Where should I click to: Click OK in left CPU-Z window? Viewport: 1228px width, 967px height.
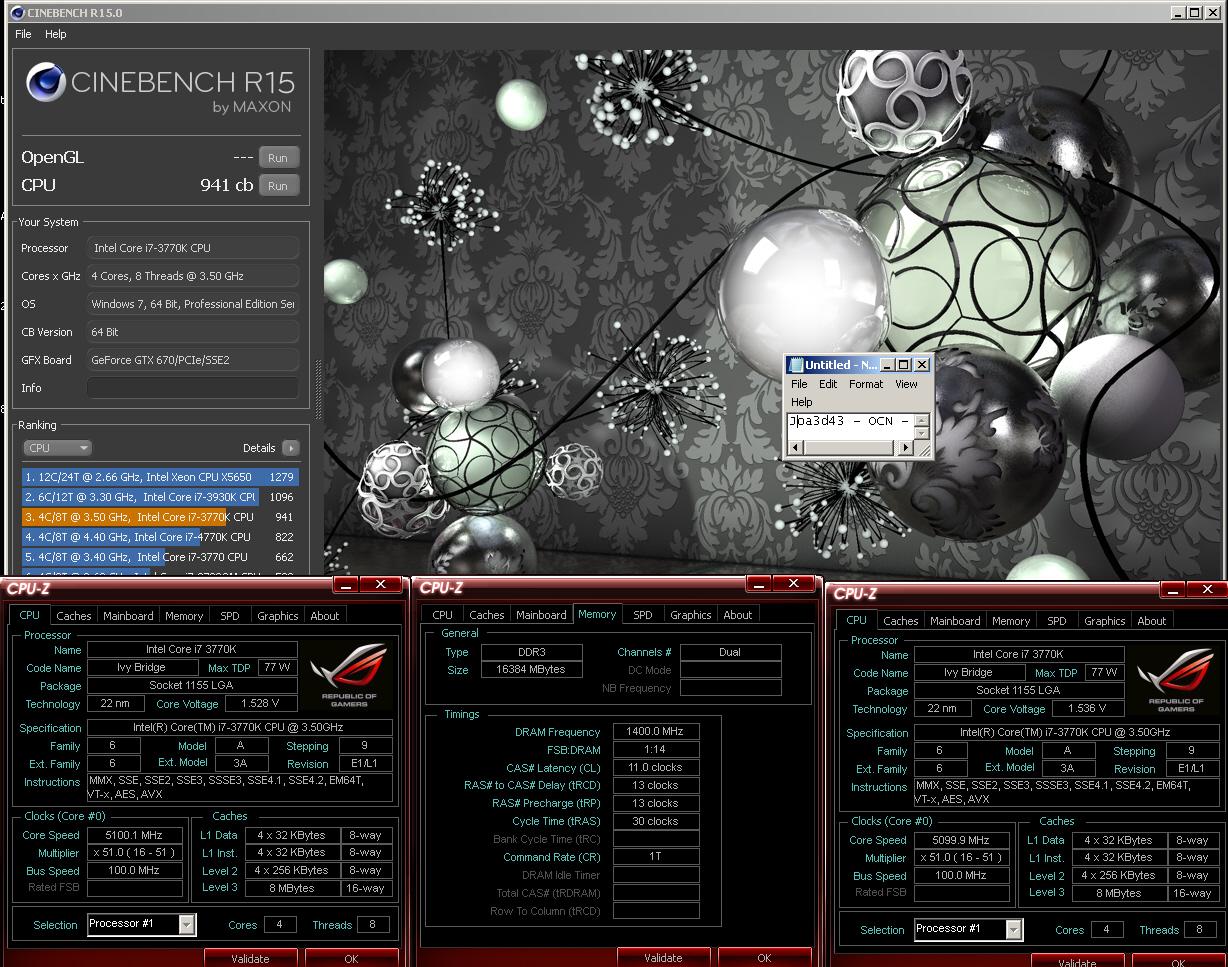351,958
